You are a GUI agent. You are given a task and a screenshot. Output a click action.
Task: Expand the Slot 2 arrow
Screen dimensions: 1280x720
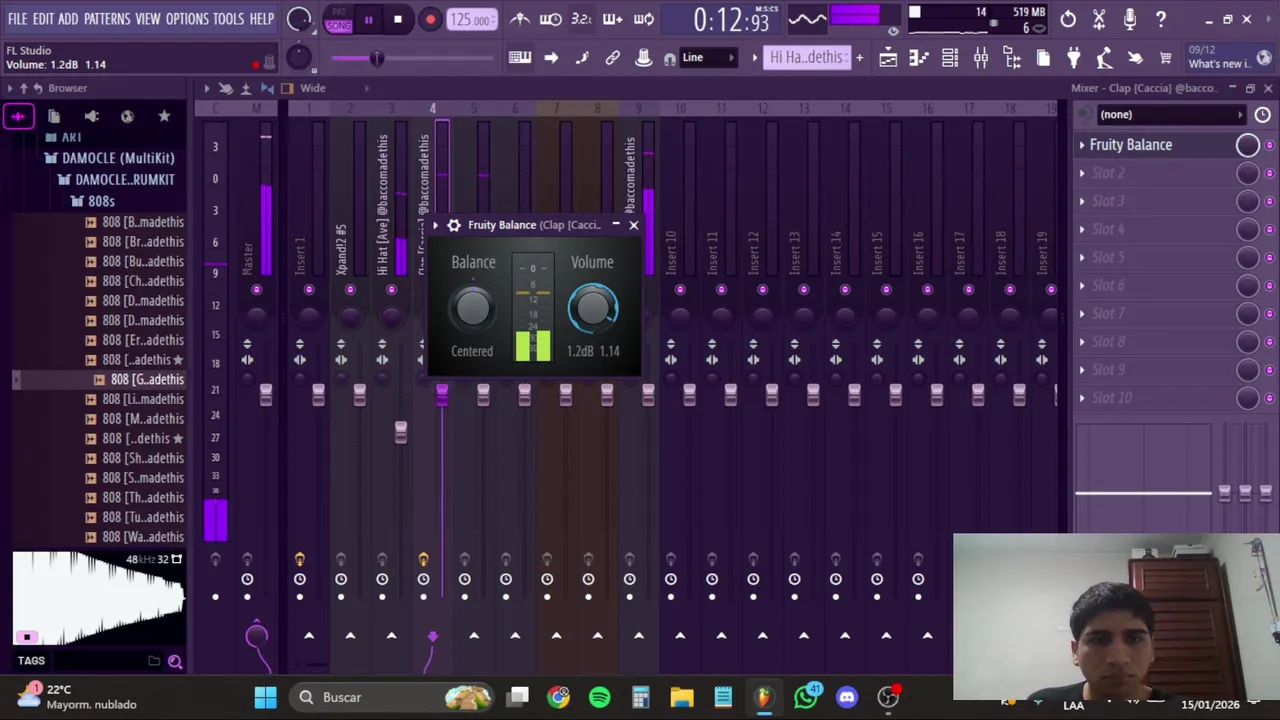(1081, 173)
